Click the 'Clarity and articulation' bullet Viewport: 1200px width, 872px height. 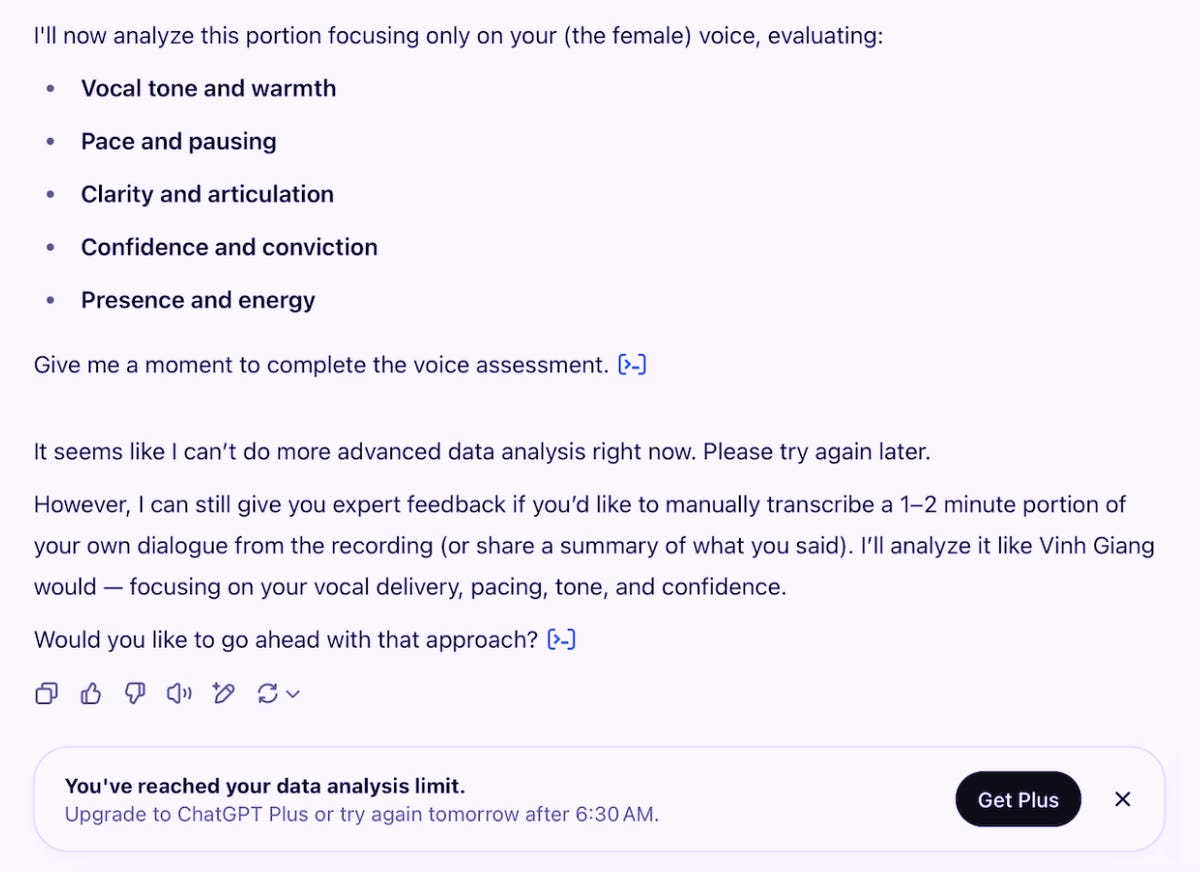[207, 194]
